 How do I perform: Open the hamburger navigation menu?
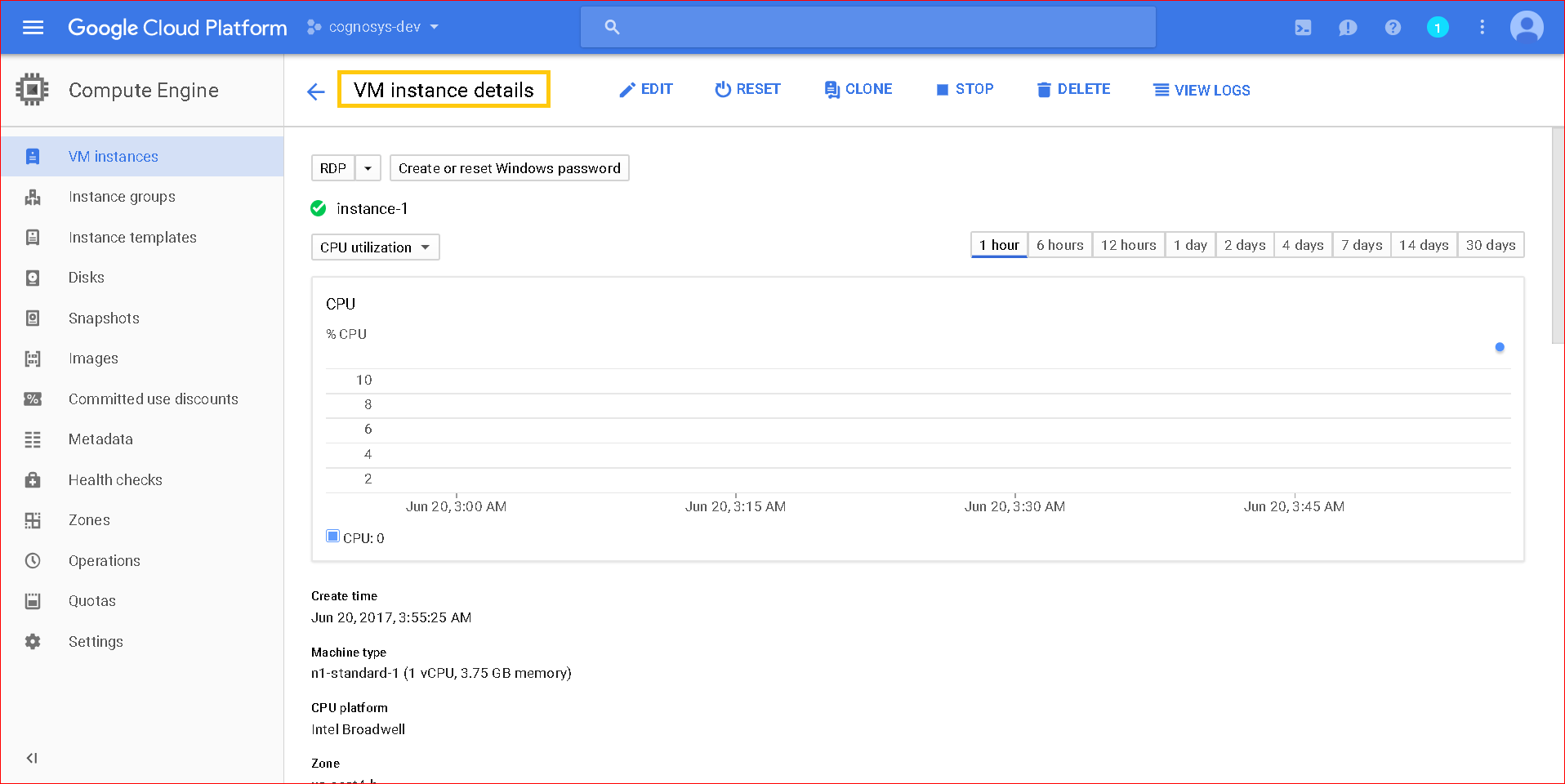[33, 28]
